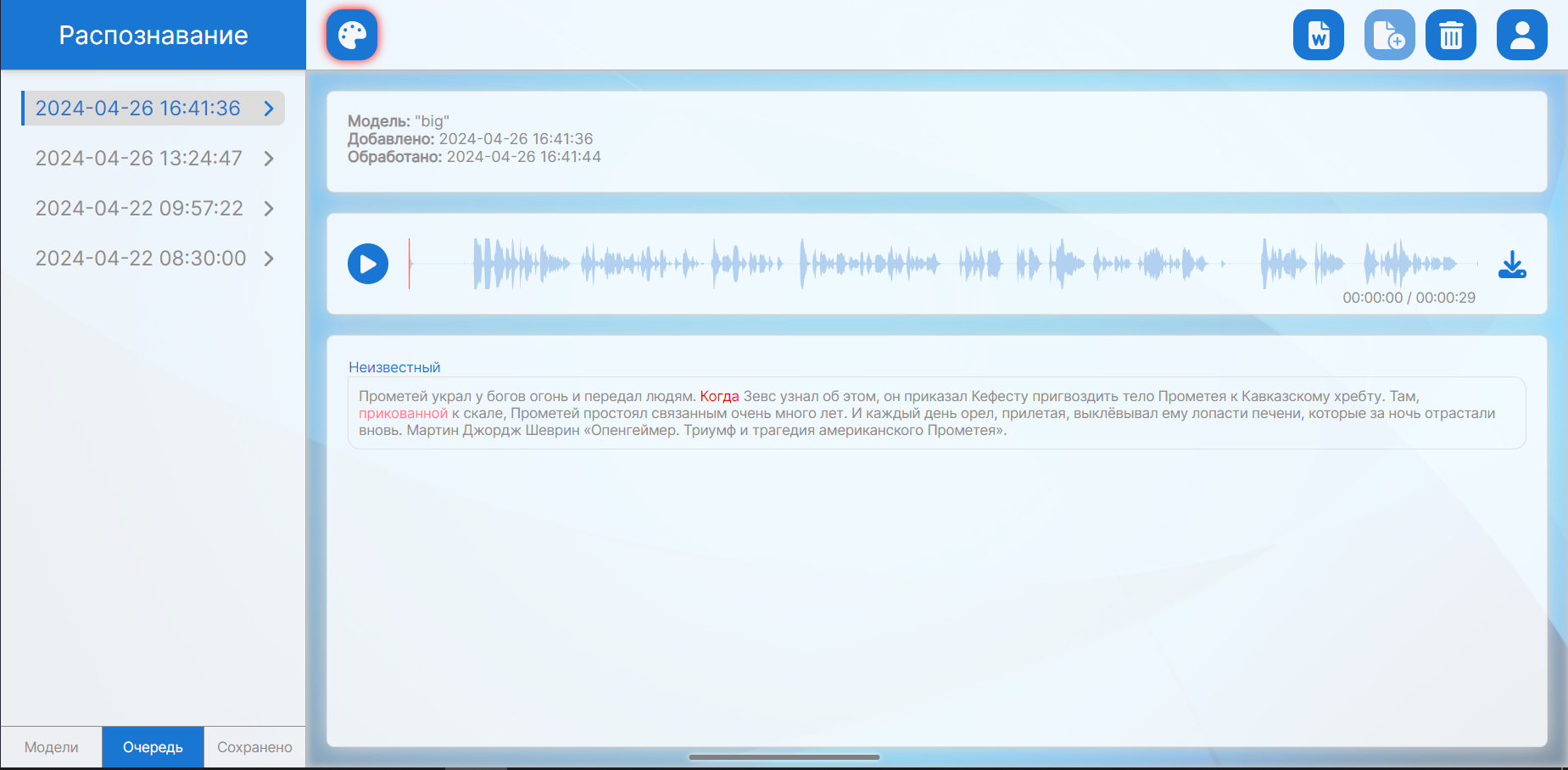Switch to the Сохранено tab
The image size is (1568, 770).
click(x=254, y=747)
